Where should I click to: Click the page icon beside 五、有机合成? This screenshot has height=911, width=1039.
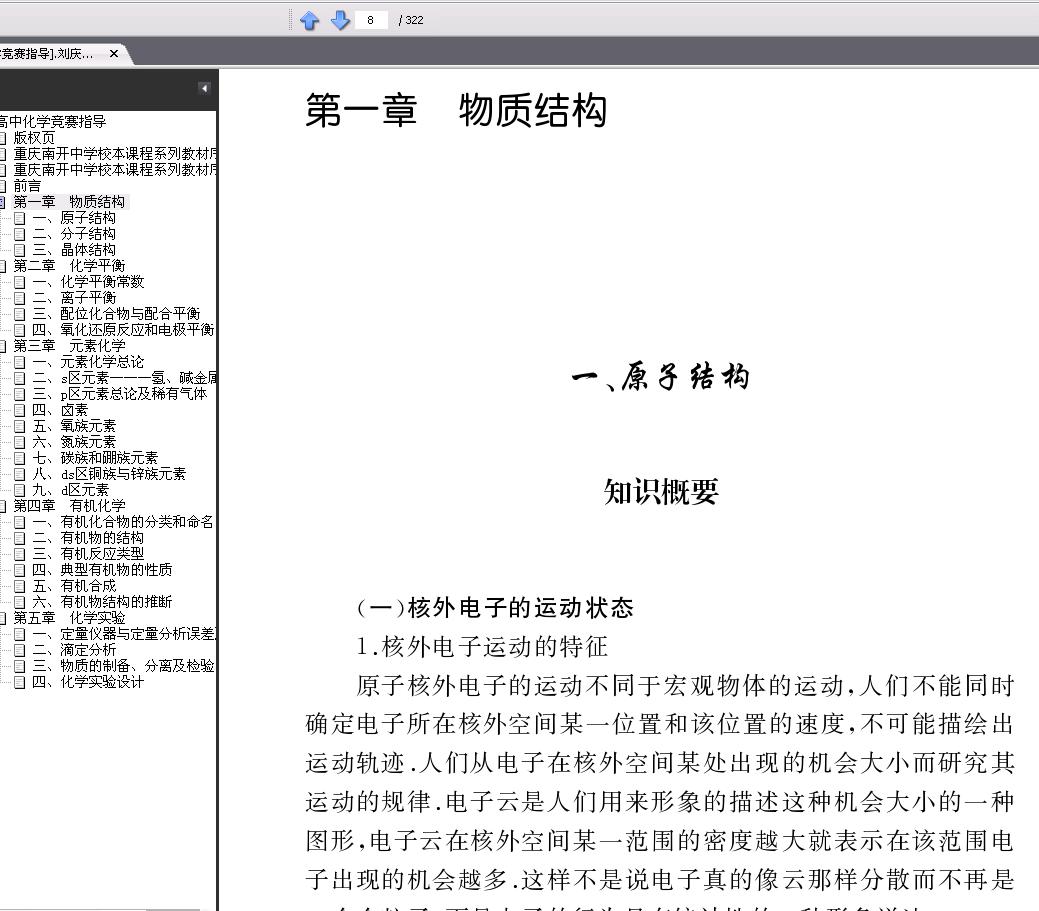click(x=20, y=586)
